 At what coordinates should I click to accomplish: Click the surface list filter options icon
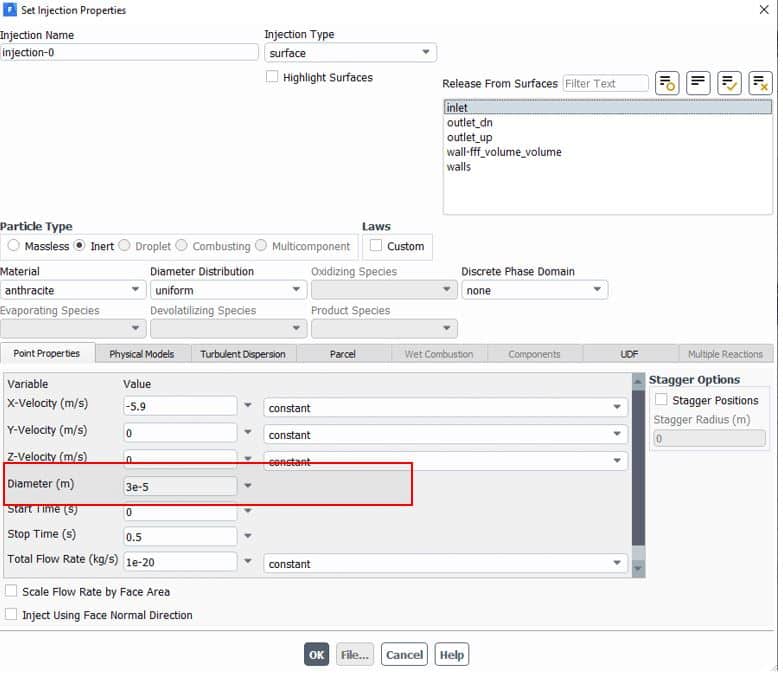[667, 83]
